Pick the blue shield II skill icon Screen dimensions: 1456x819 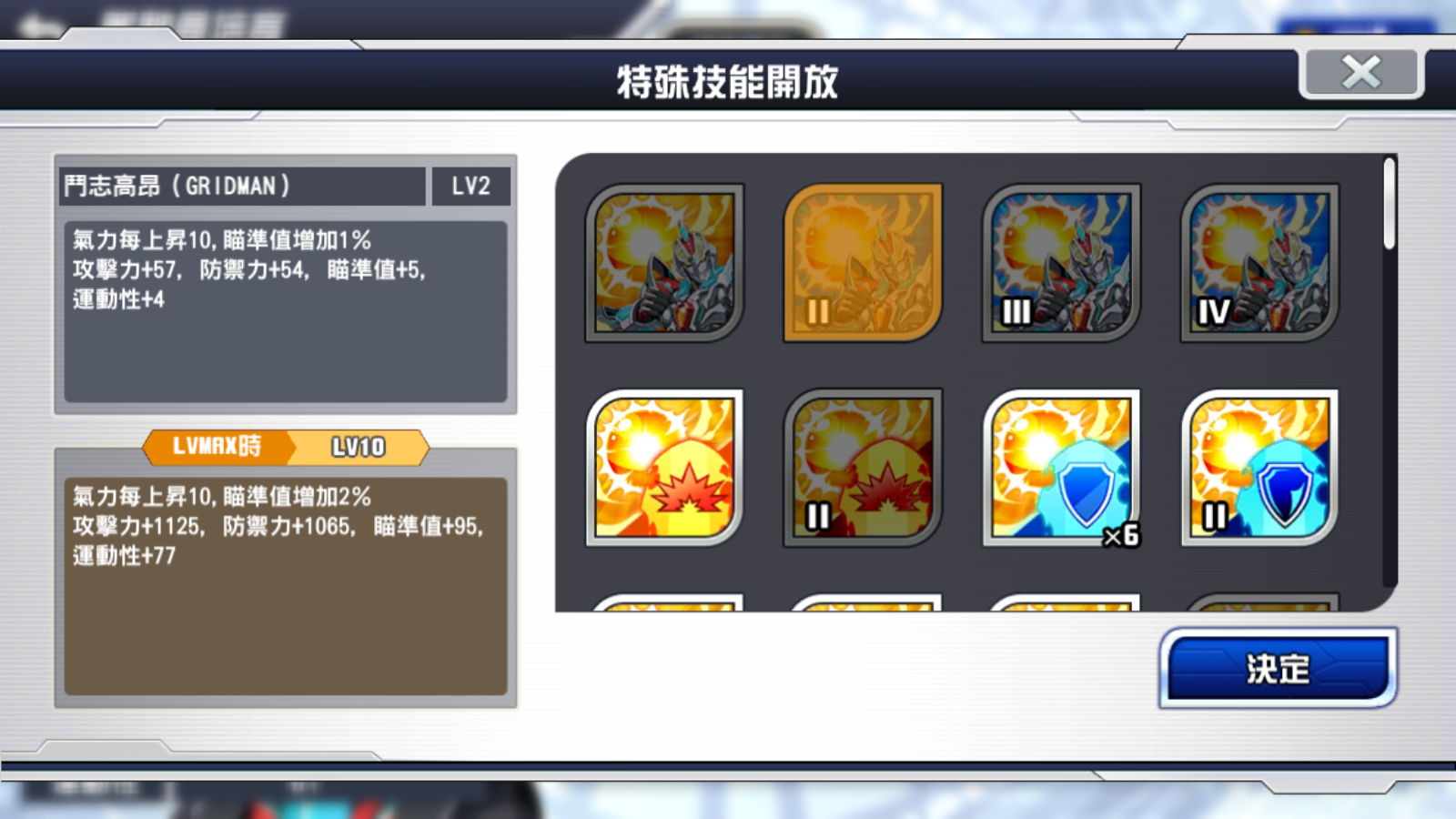[x=1259, y=468]
